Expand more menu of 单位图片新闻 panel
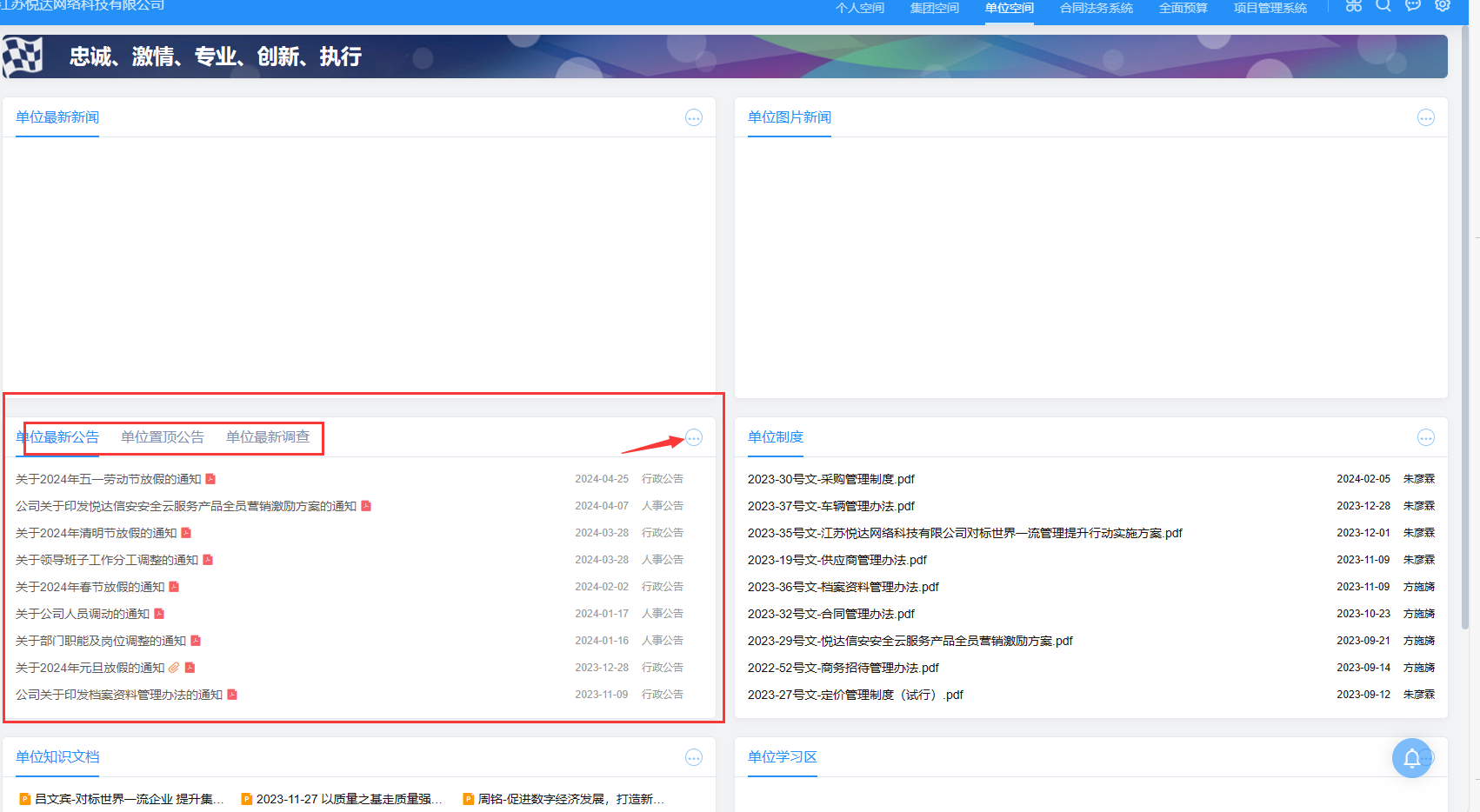The image size is (1480, 812). 1425,118
